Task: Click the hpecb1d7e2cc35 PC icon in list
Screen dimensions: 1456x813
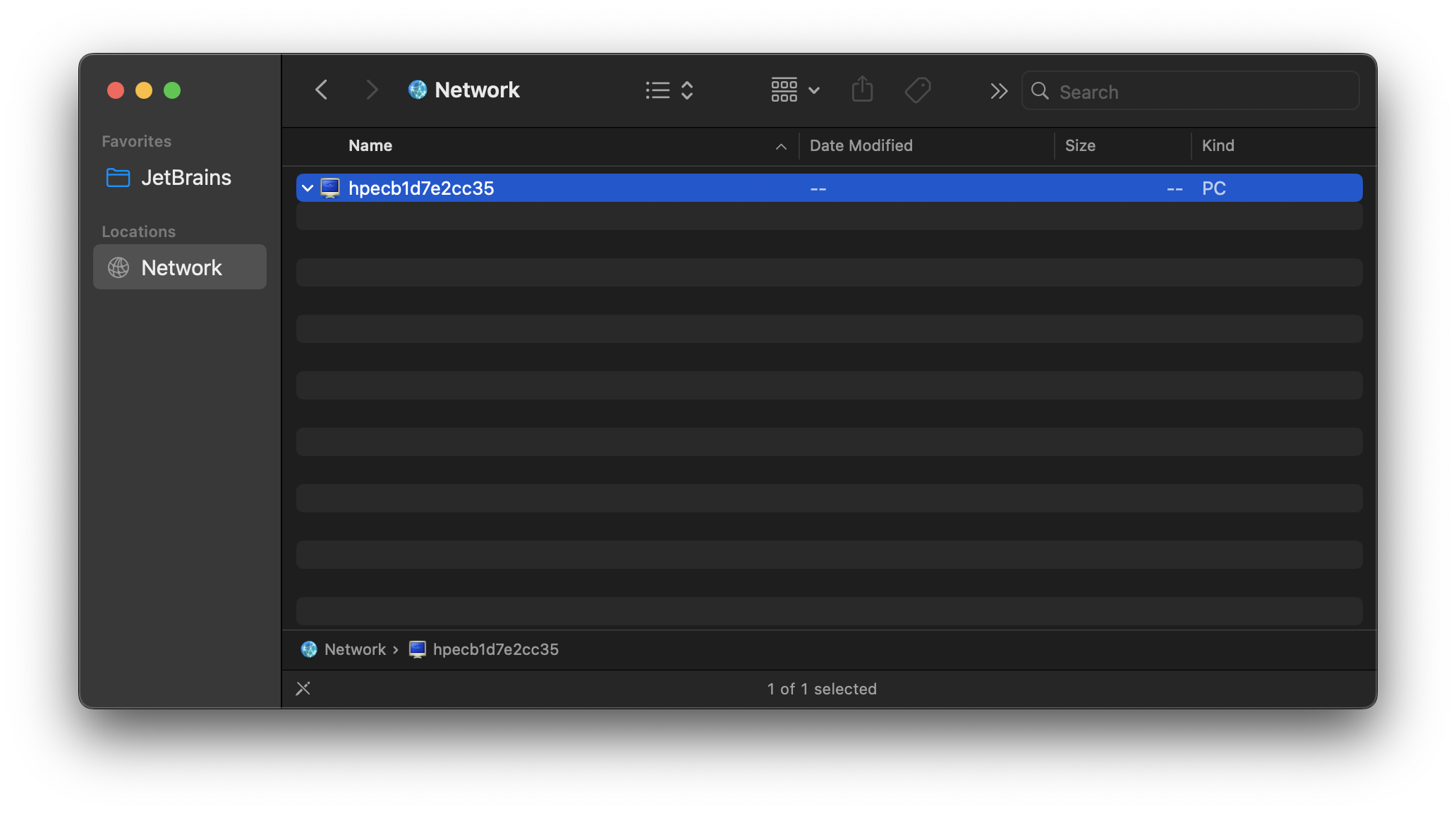Action: [x=330, y=188]
